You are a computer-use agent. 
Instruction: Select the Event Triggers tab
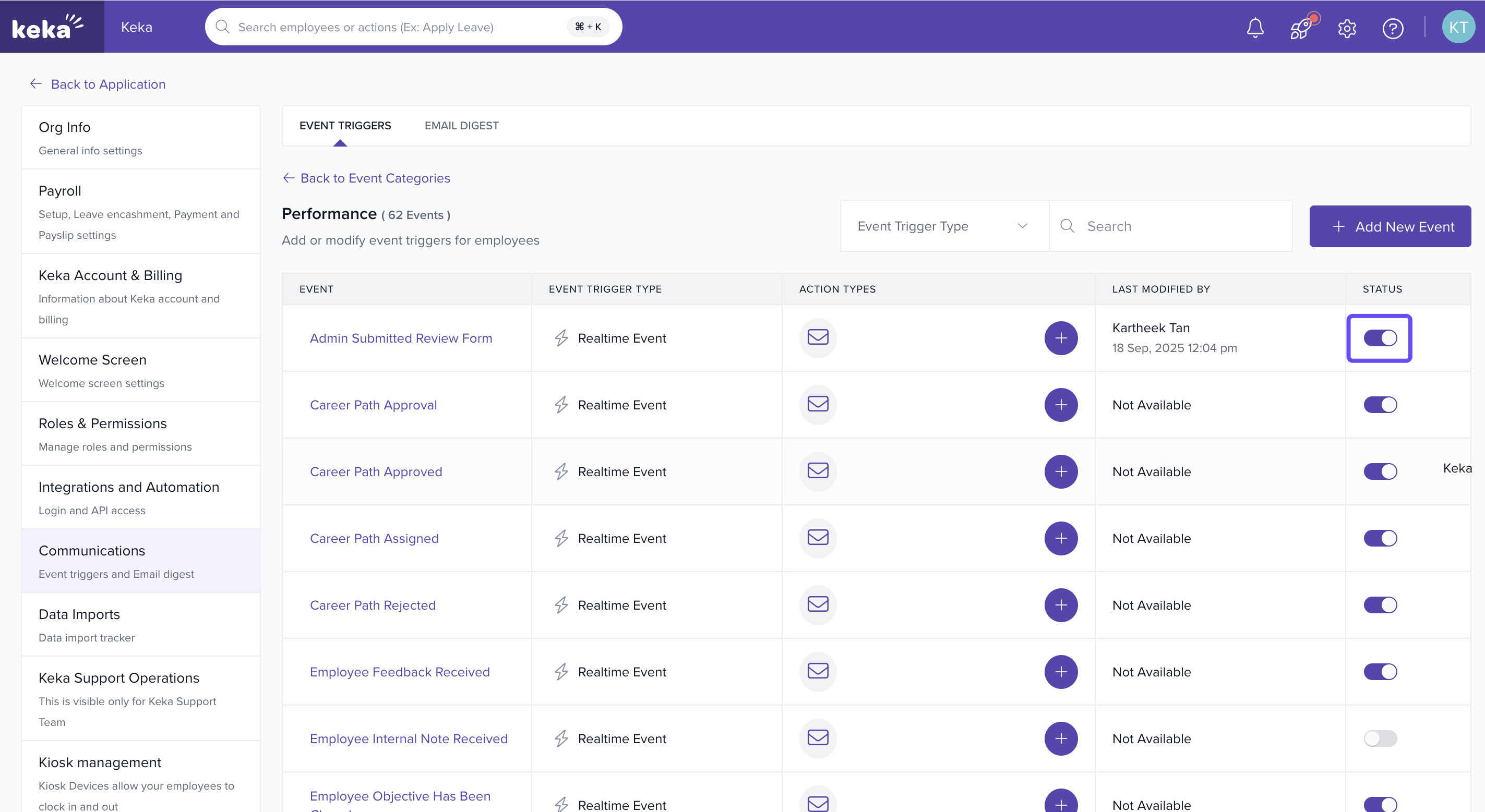(x=345, y=126)
